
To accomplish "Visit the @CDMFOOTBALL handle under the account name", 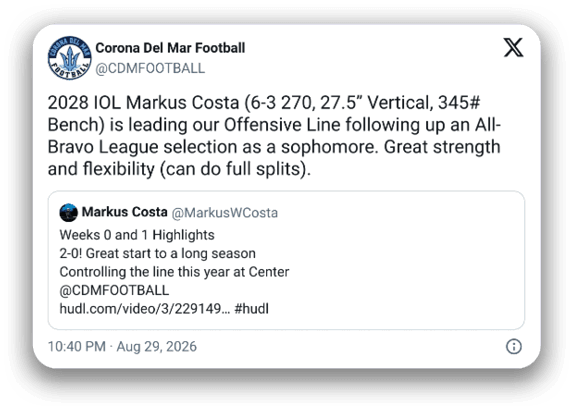I will pyautogui.click(x=150, y=68).
